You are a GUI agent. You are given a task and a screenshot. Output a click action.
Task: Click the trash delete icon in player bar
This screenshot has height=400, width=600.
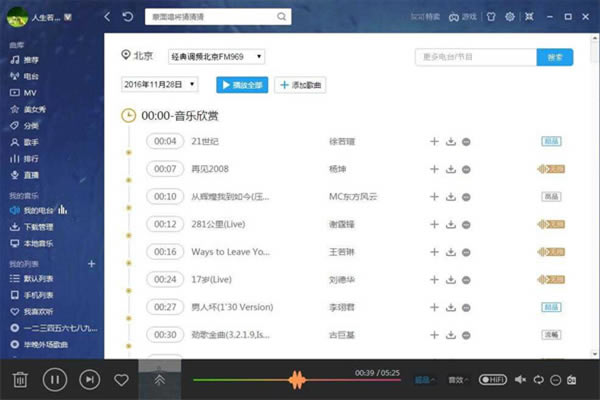click(x=20, y=380)
